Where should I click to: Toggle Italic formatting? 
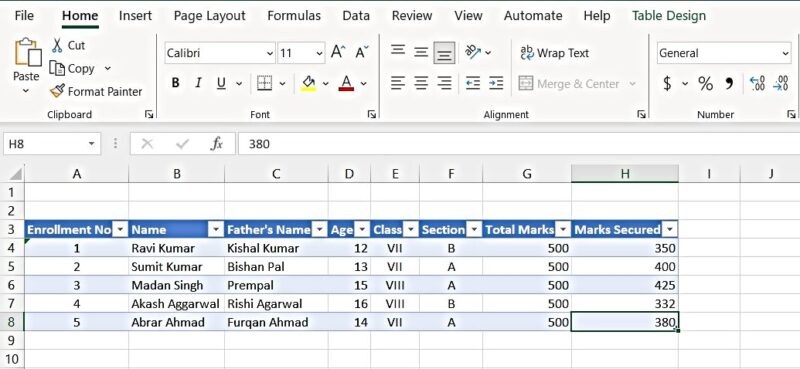198,83
